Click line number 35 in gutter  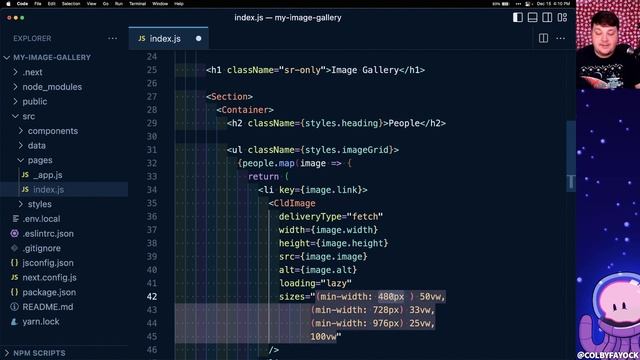point(152,203)
